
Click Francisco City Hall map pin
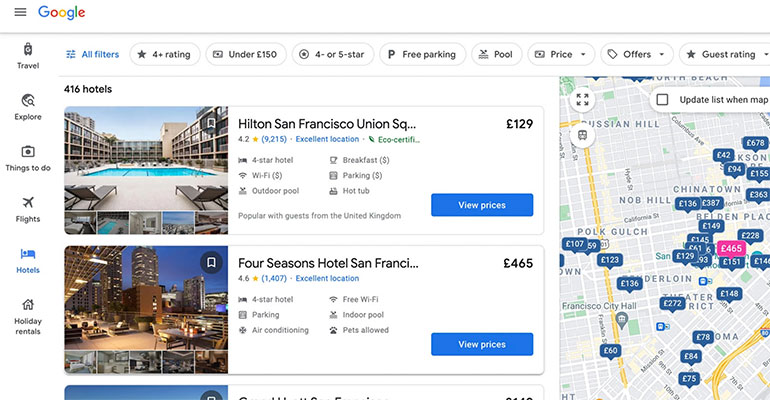click(622, 320)
